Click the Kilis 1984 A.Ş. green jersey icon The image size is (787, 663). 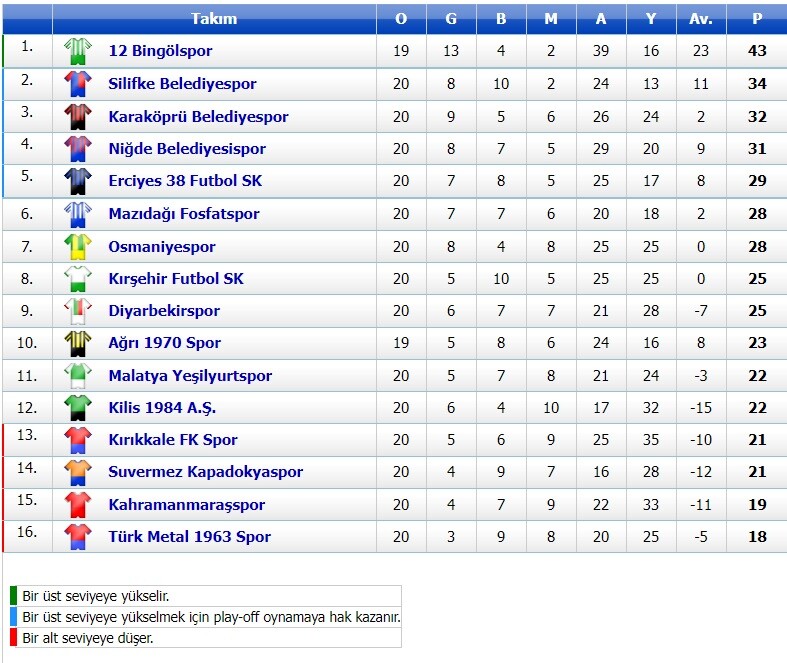pos(77,408)
